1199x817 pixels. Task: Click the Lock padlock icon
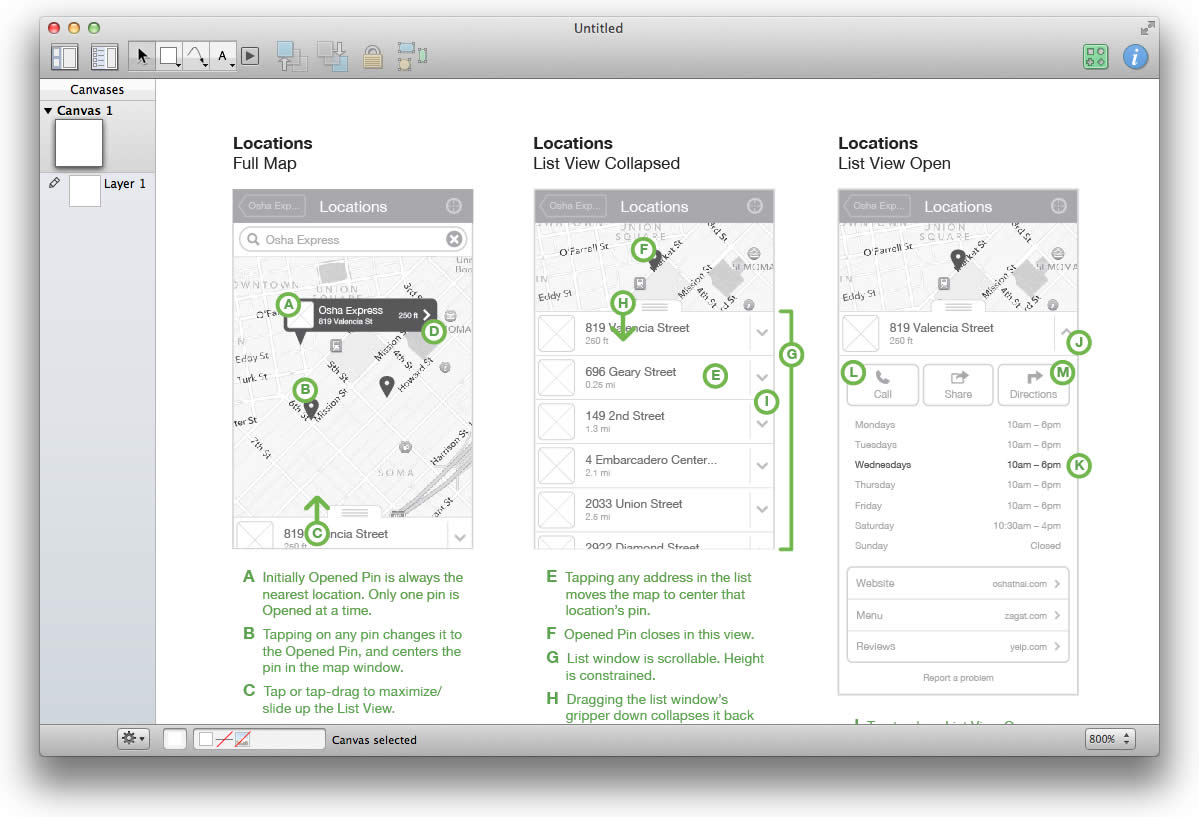372,57
